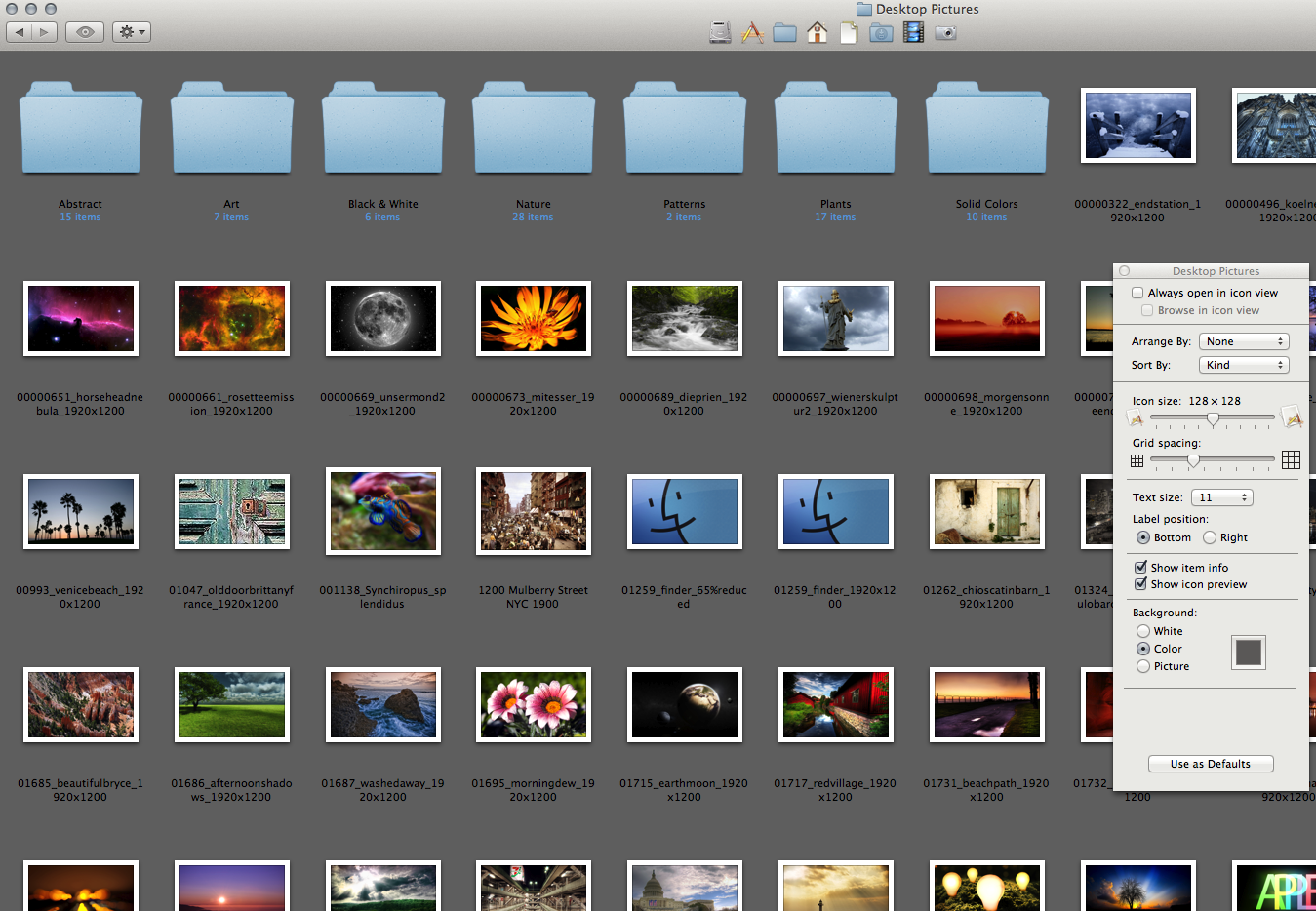Screen dimensions: 1316x911
Task: Open the Plants folder
Action: click(836, 129)
